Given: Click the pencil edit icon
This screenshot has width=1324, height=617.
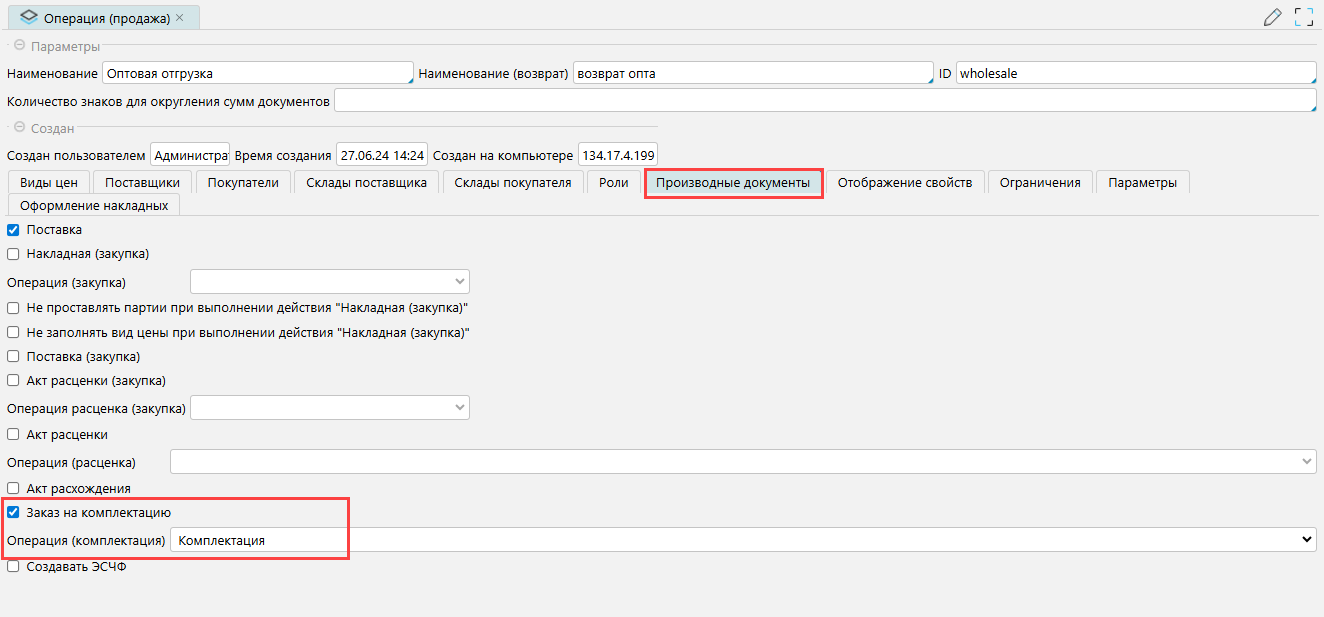Looking at the screenshot, I should [x=1273, y=17].
